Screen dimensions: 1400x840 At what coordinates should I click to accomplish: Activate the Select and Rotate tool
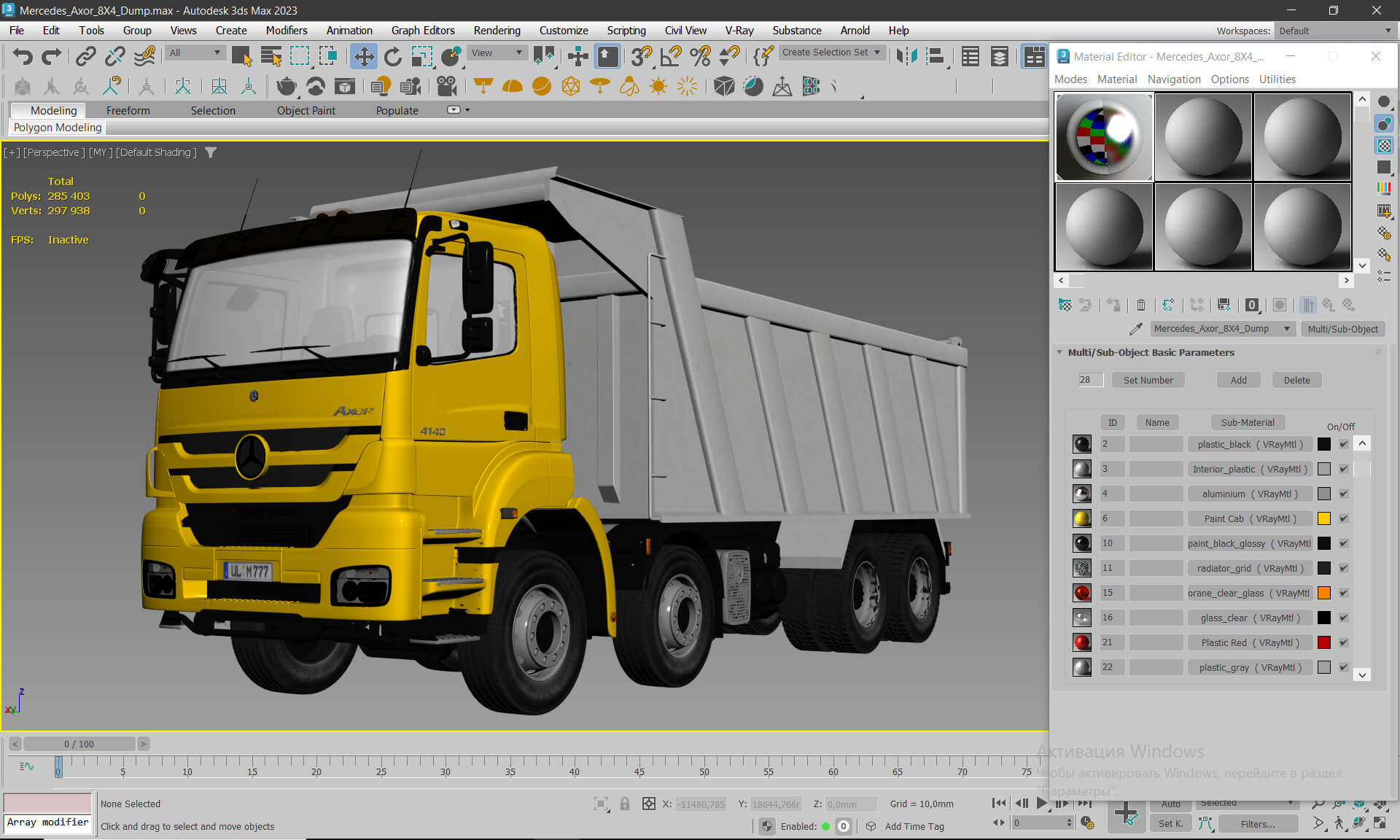click(x=393, y=56)
